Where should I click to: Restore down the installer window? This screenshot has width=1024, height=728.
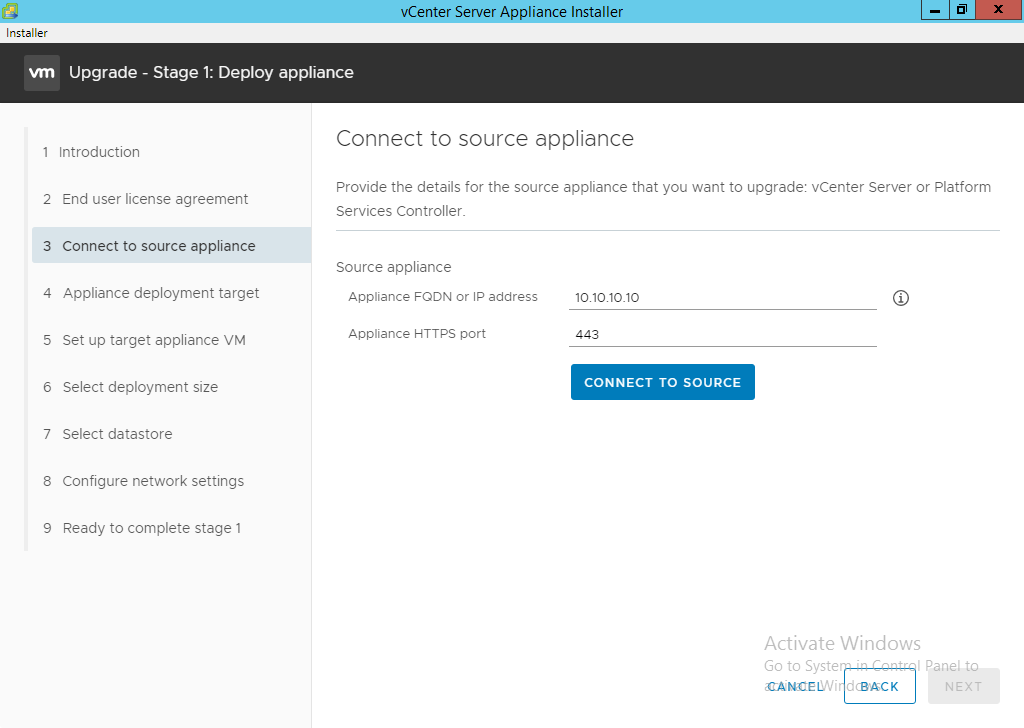coord(961,10)
